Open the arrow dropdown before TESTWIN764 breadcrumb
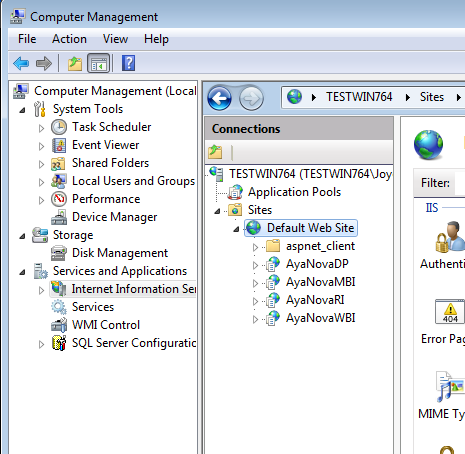The width and height of the screenshot is (465, 454). [x=313, y=97]
